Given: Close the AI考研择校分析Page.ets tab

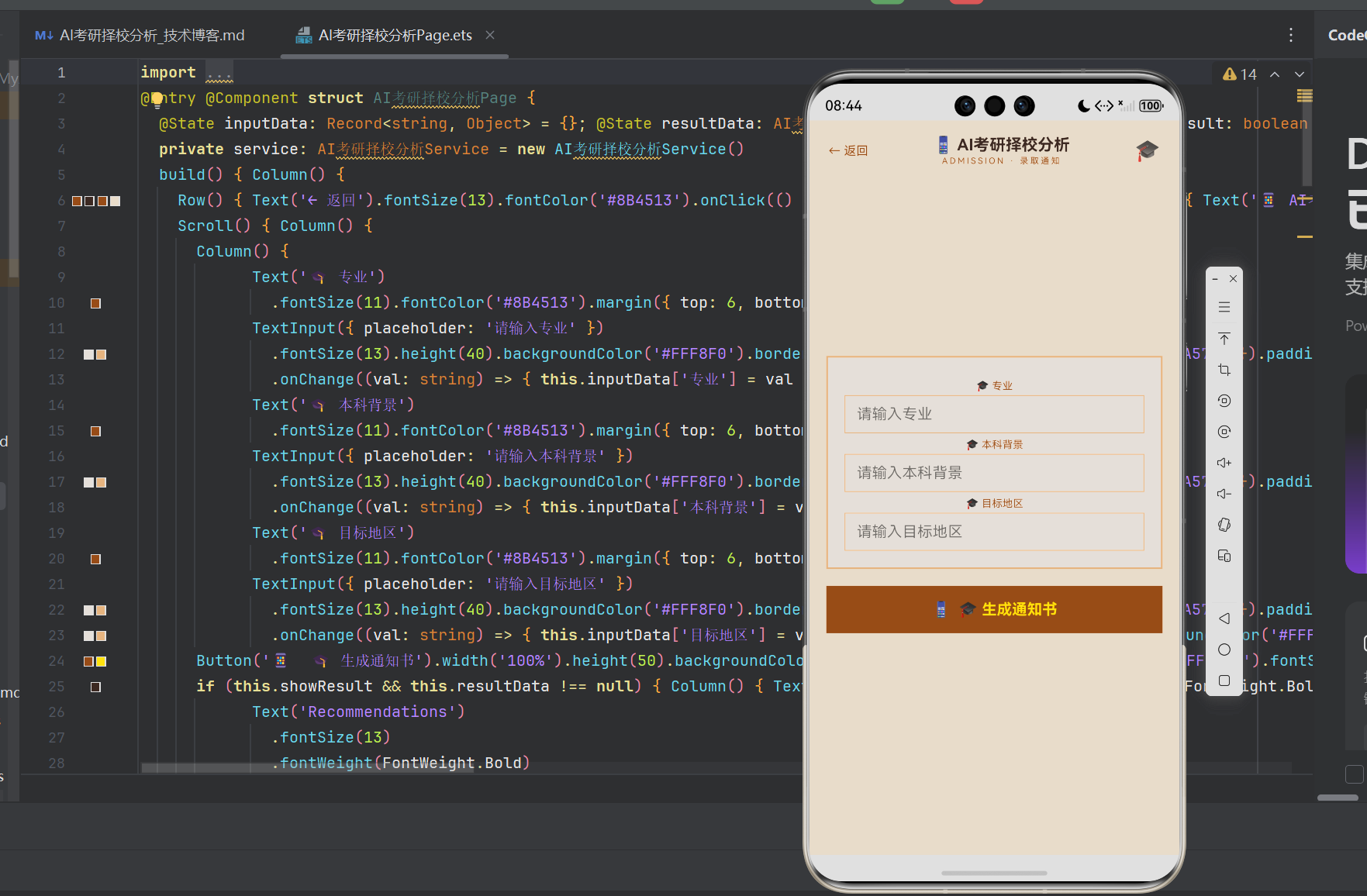Looking at the screenshot, I should click(490, 35).
